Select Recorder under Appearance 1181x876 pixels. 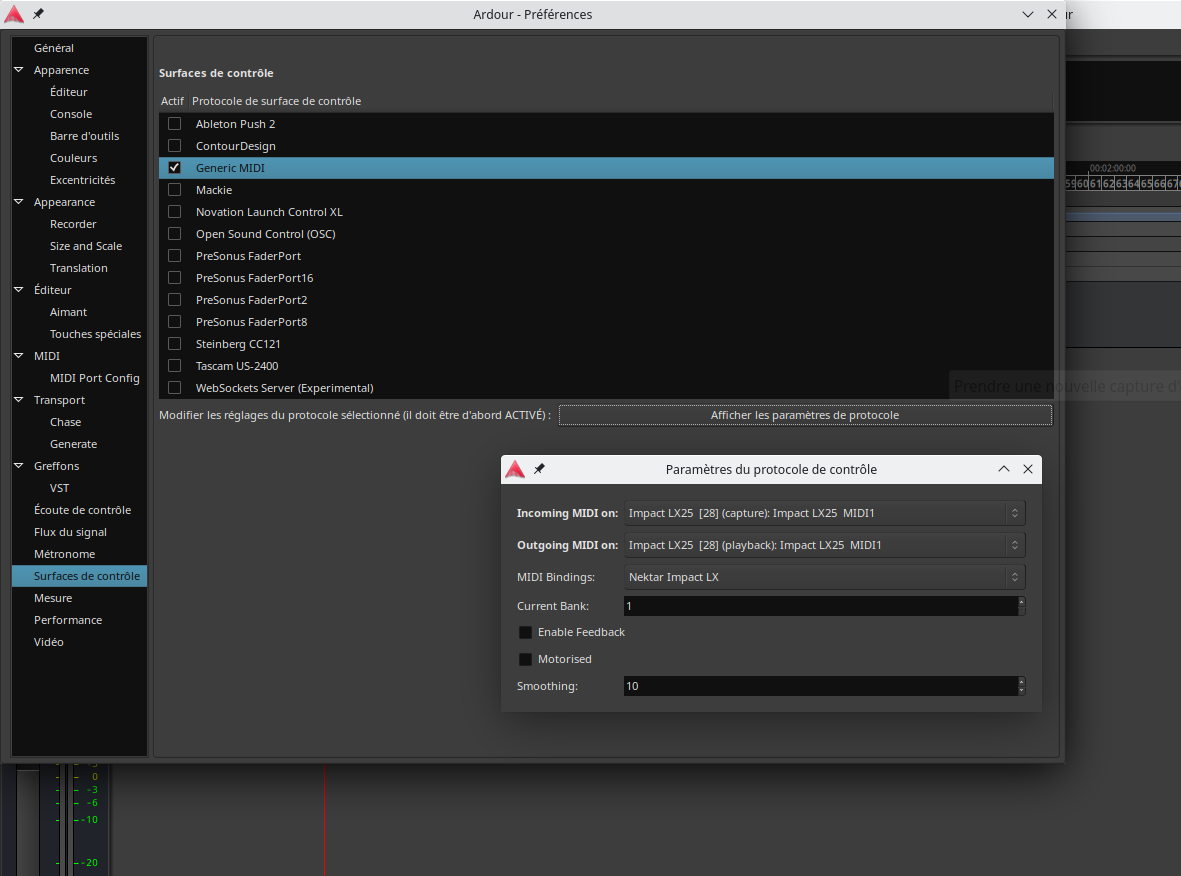(73, 224)
